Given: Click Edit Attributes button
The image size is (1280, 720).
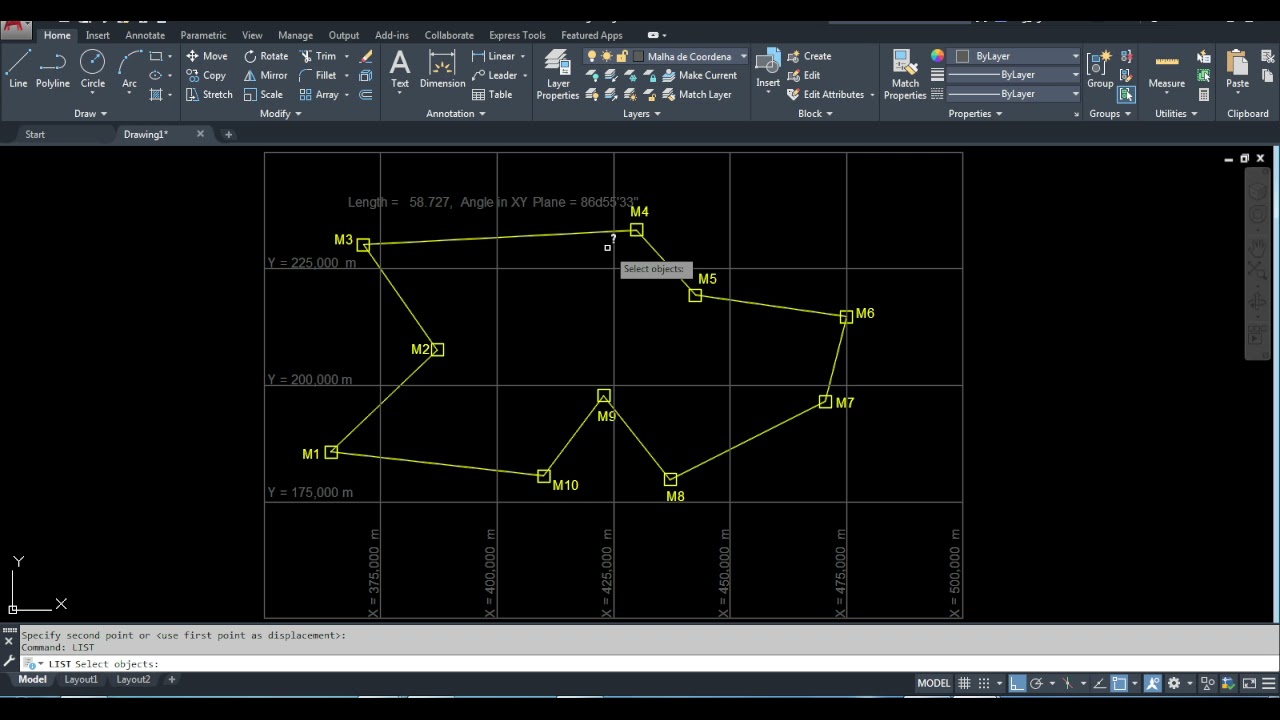Looking at the screenshot, I should pyautogui.click(x=825, y=94).
